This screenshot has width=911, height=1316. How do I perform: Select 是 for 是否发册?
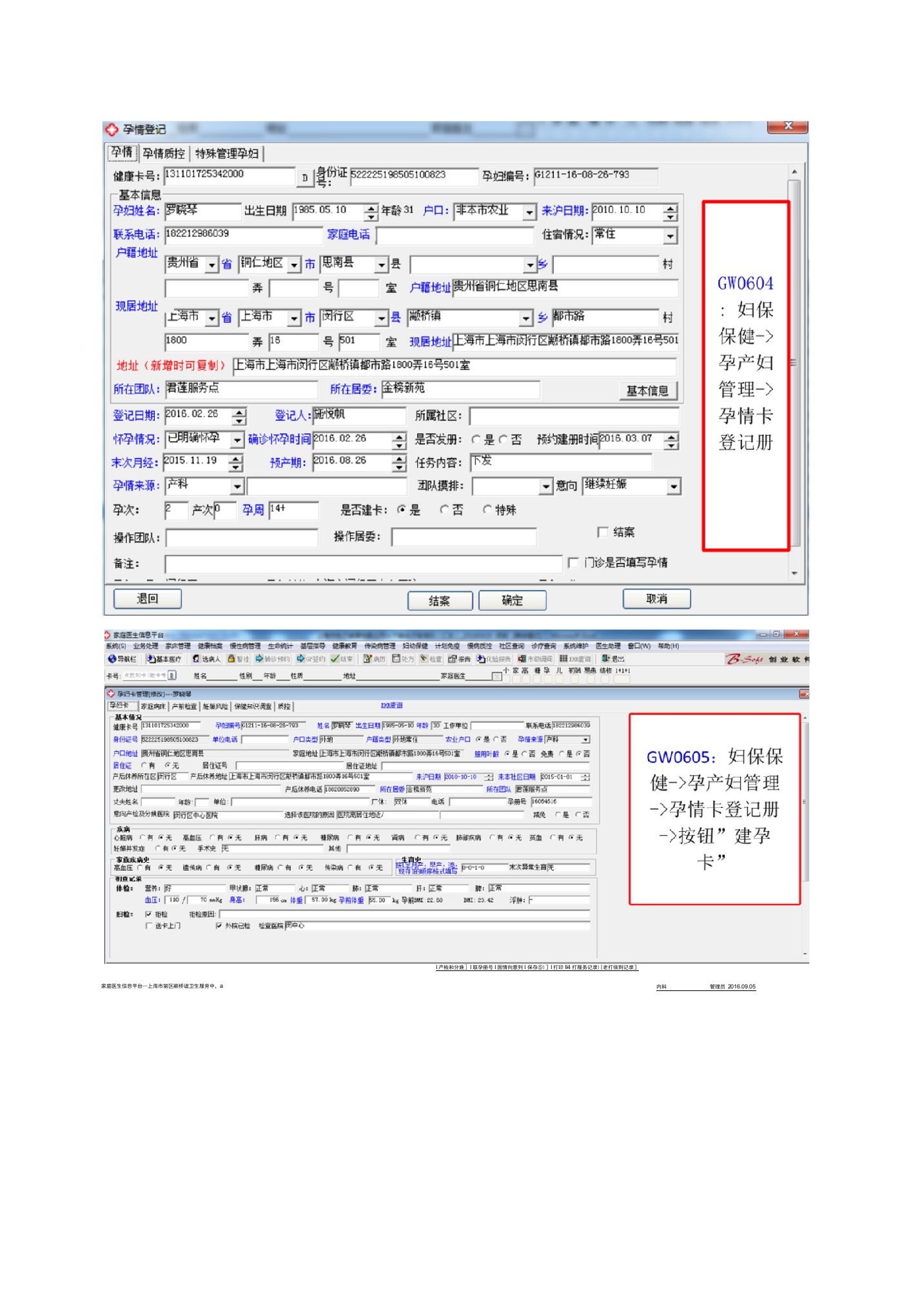pyautogui.click(x=476, y=440)
